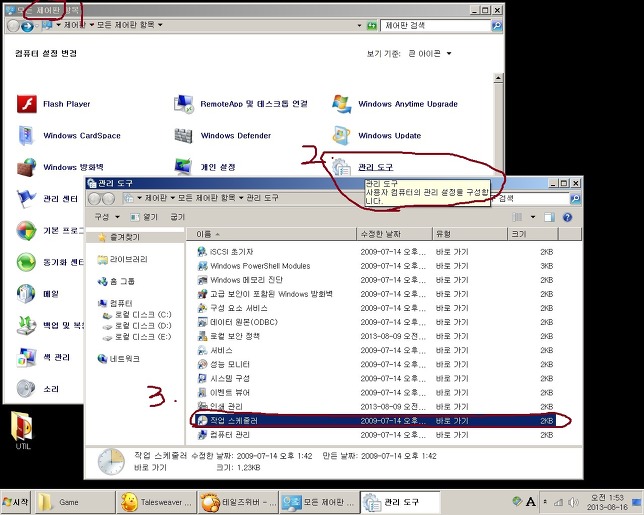644x515 pixels.
Task: Sort by 수정한 날짜 column header
Action: click(x=394, y=234)
